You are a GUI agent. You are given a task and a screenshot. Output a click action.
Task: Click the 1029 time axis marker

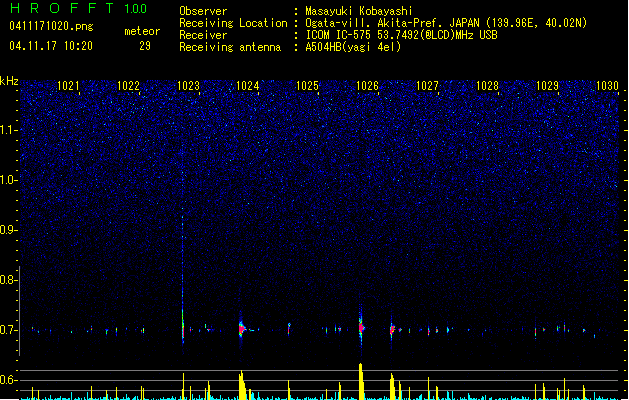(x=547, y=86)
